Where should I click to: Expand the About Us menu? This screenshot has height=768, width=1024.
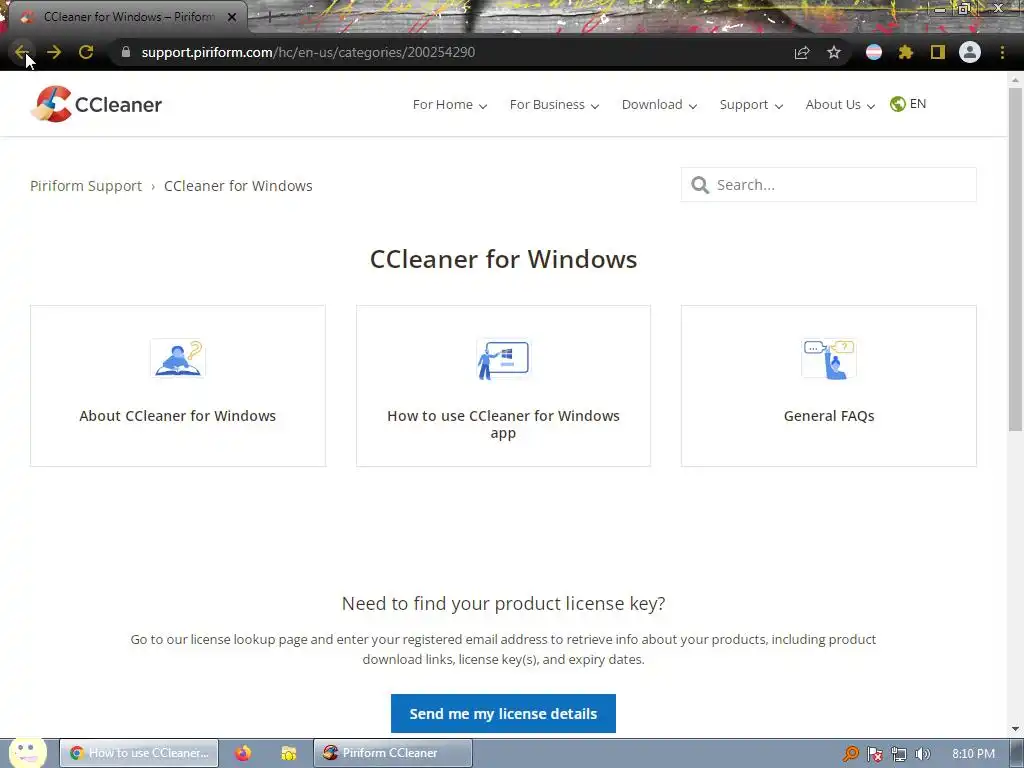840,104
